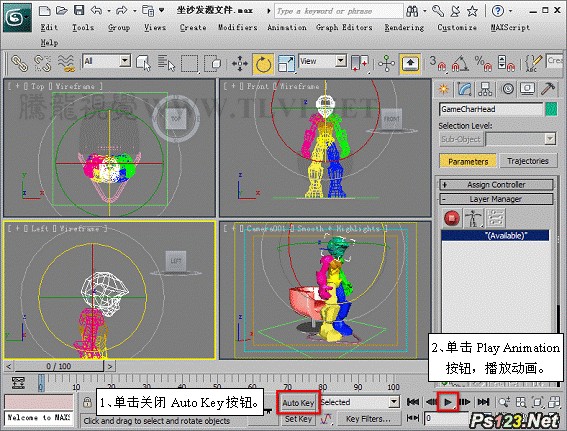Image resolution: width=567 pixels, height=431 pixels.
Task: Open the 3ds Max application menu logo
Action: [17, 17]
